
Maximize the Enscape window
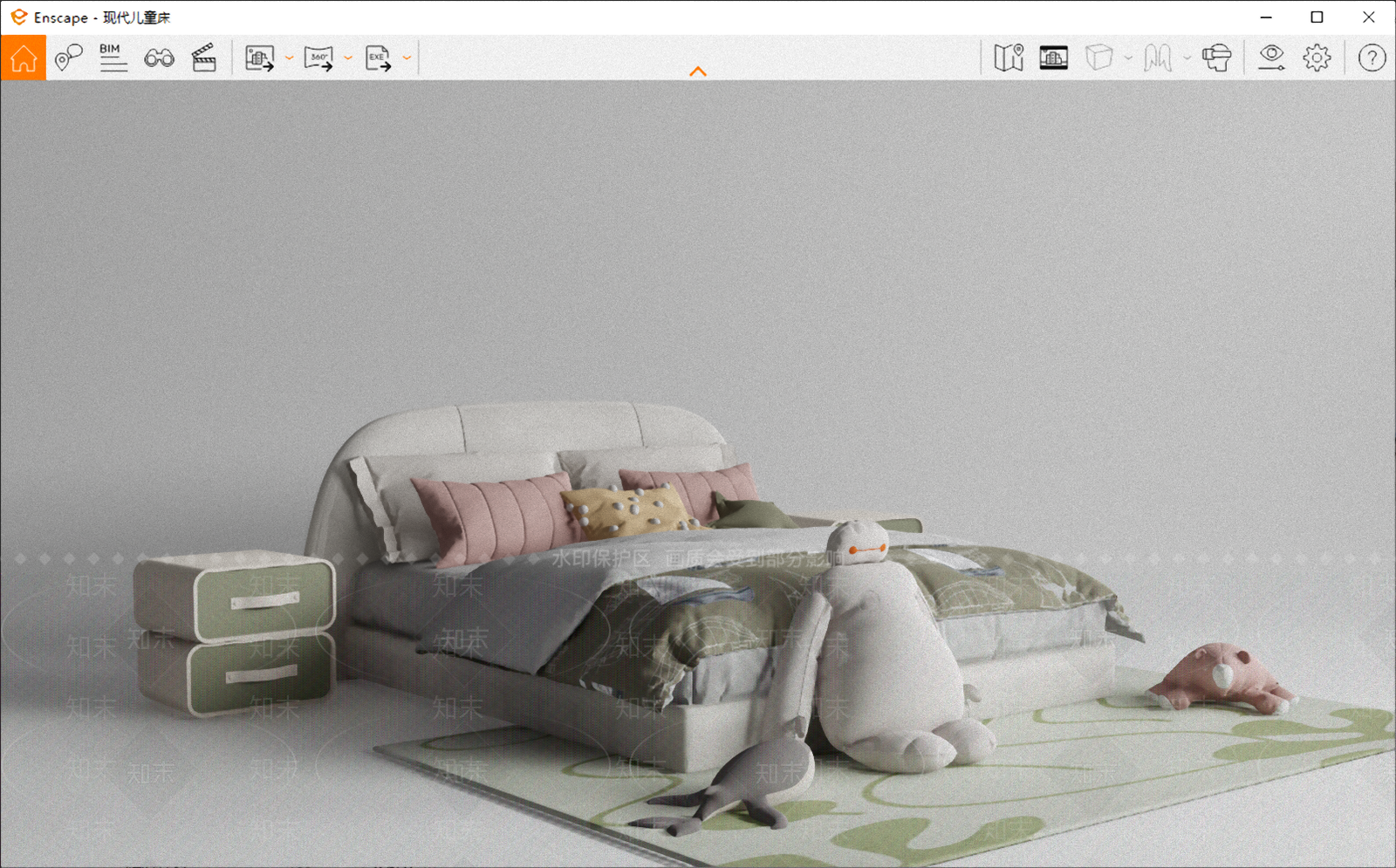point(1317,17)
